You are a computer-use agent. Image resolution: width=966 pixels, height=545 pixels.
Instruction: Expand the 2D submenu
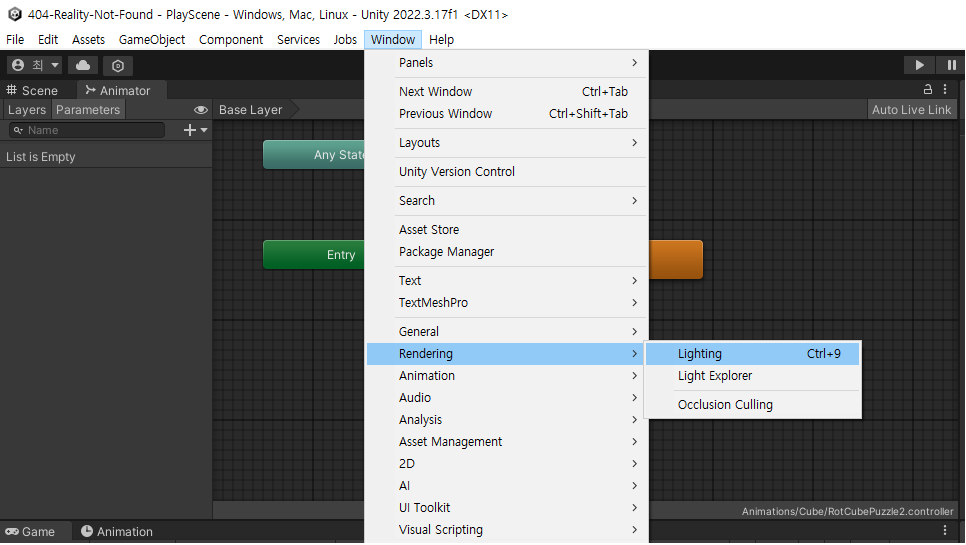point(507,464)
